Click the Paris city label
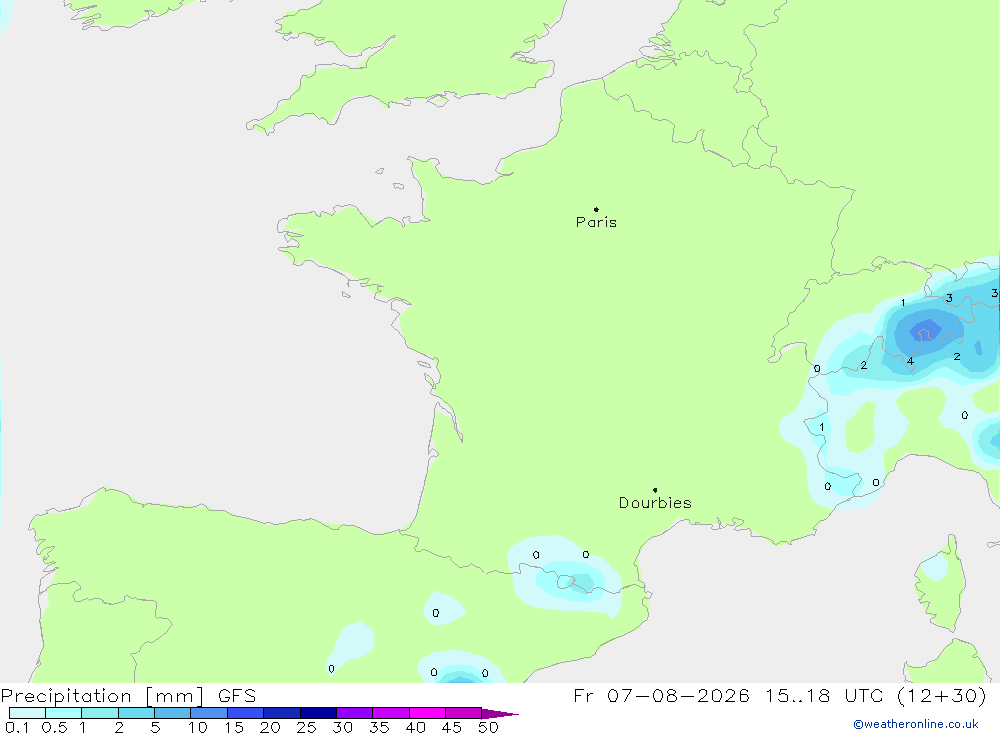The image size is (1000, 733). pyautogui.click(x=596, y=222)
